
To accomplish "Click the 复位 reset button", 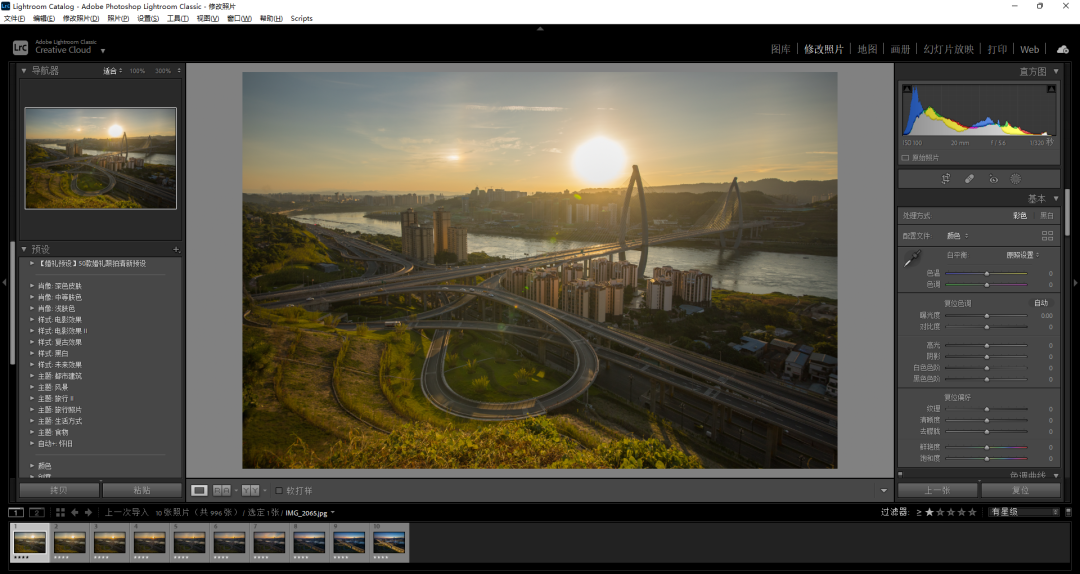I will (x=1019, y=490).
